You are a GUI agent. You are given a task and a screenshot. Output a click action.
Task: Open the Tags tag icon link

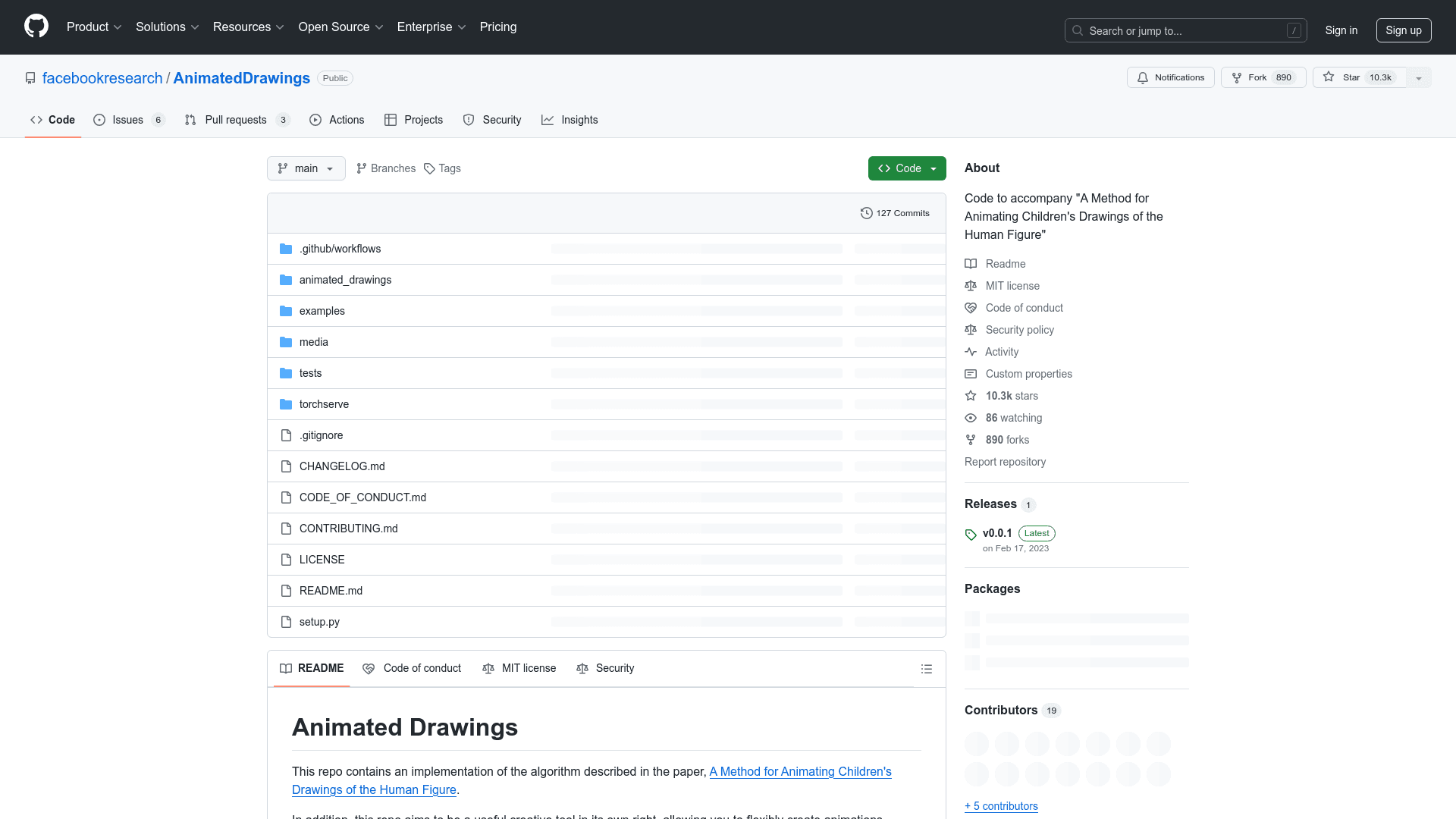coord(430,168)
